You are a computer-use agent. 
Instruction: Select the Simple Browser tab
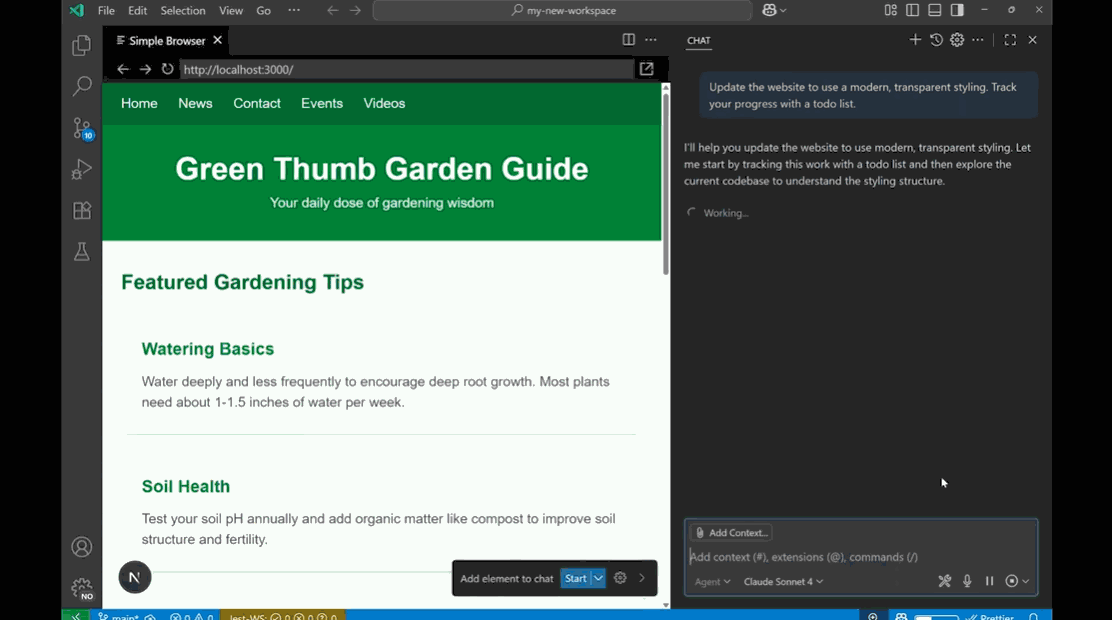(167, 40)
